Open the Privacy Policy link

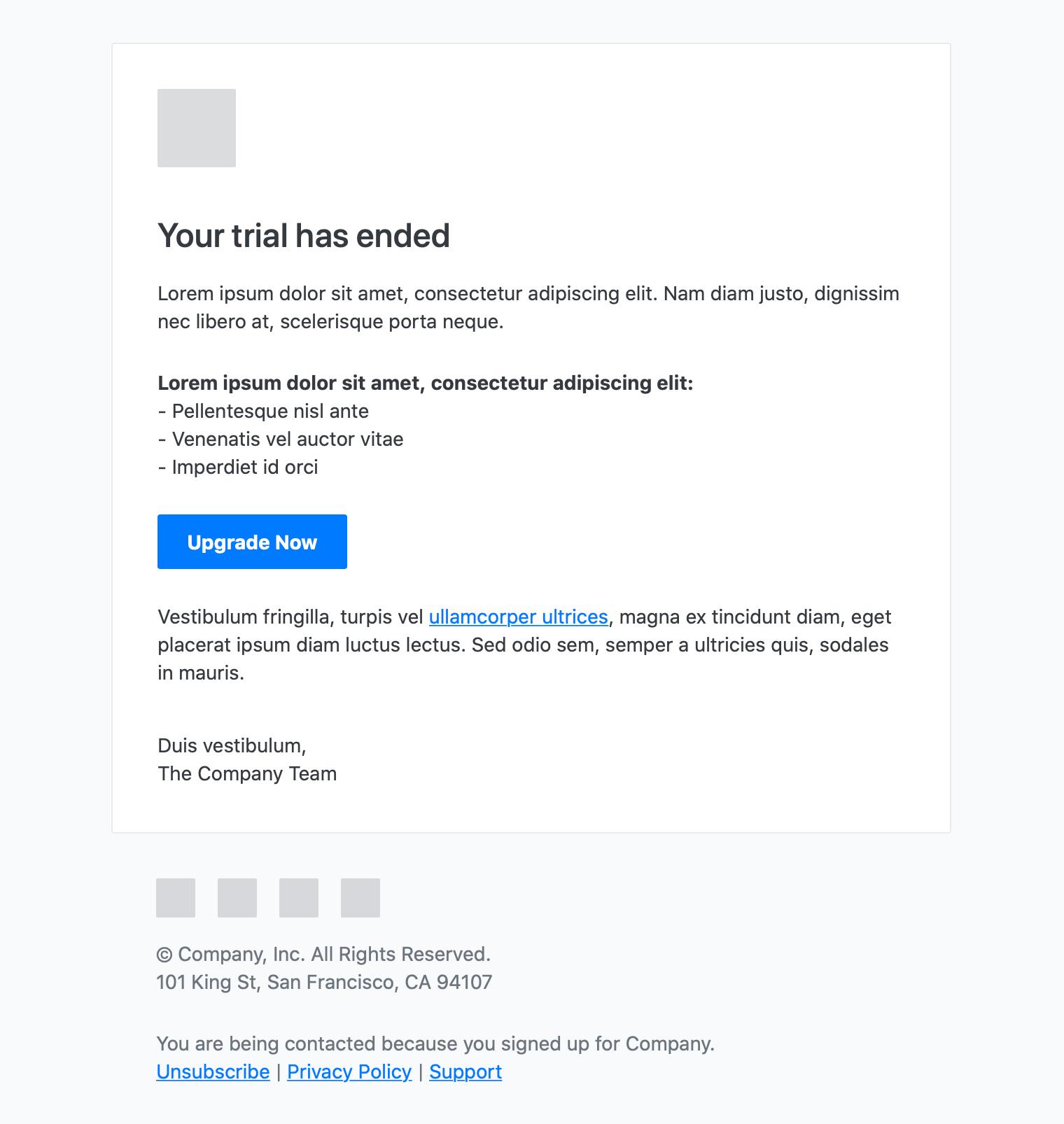click(349, 1072)
